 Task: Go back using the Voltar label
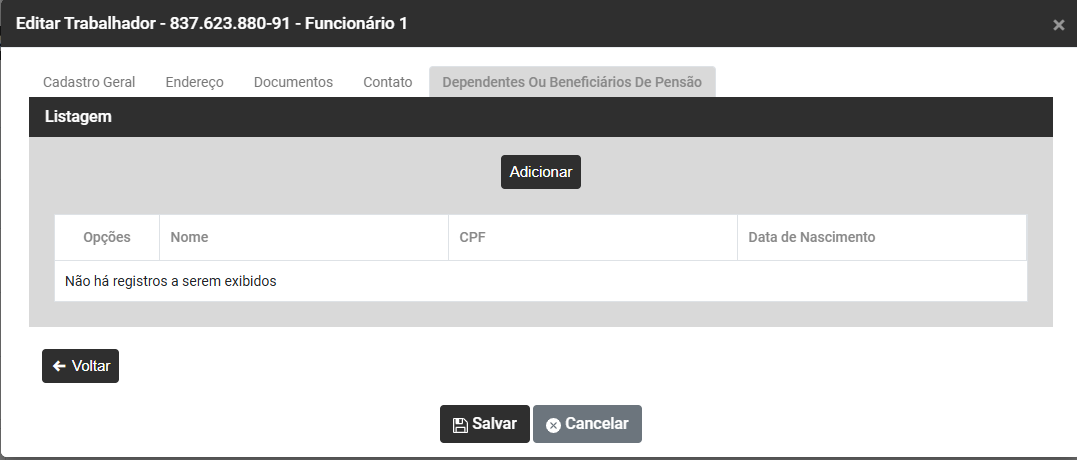[91, 366]
